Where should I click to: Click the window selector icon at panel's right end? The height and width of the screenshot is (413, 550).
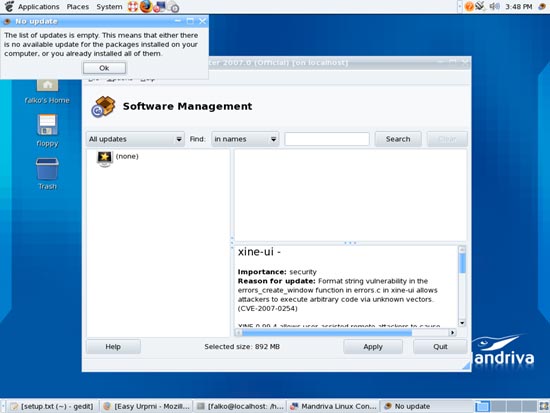542,6
